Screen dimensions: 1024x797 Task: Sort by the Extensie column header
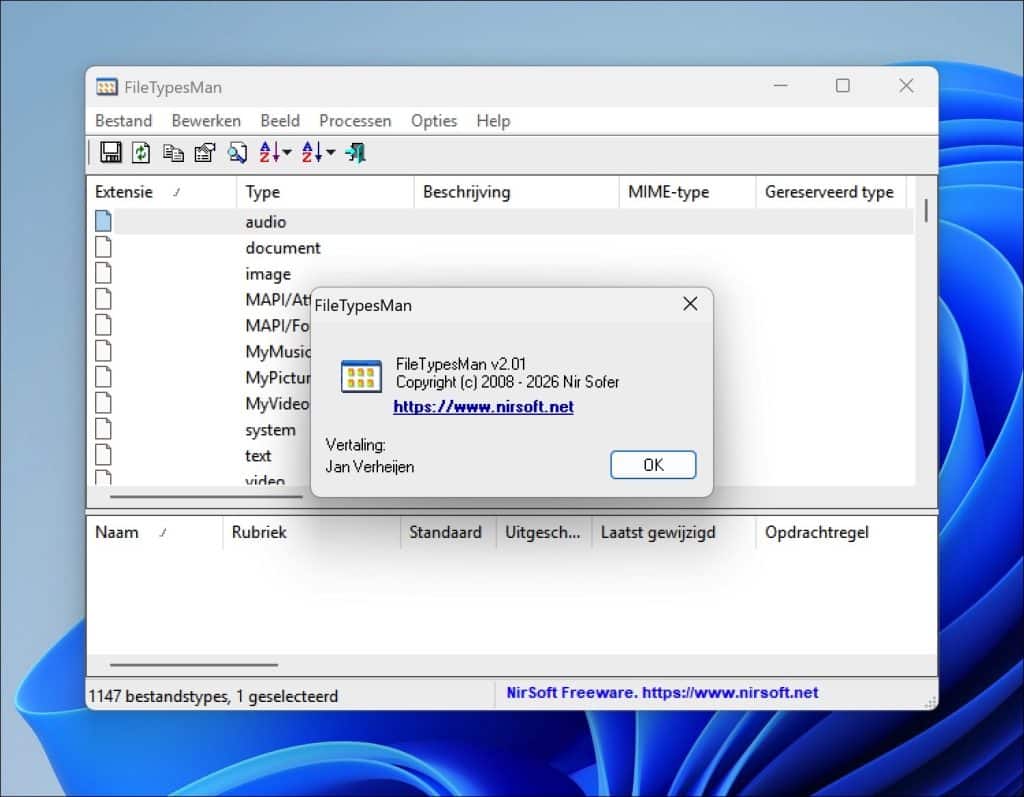click(x=161, y=192)
